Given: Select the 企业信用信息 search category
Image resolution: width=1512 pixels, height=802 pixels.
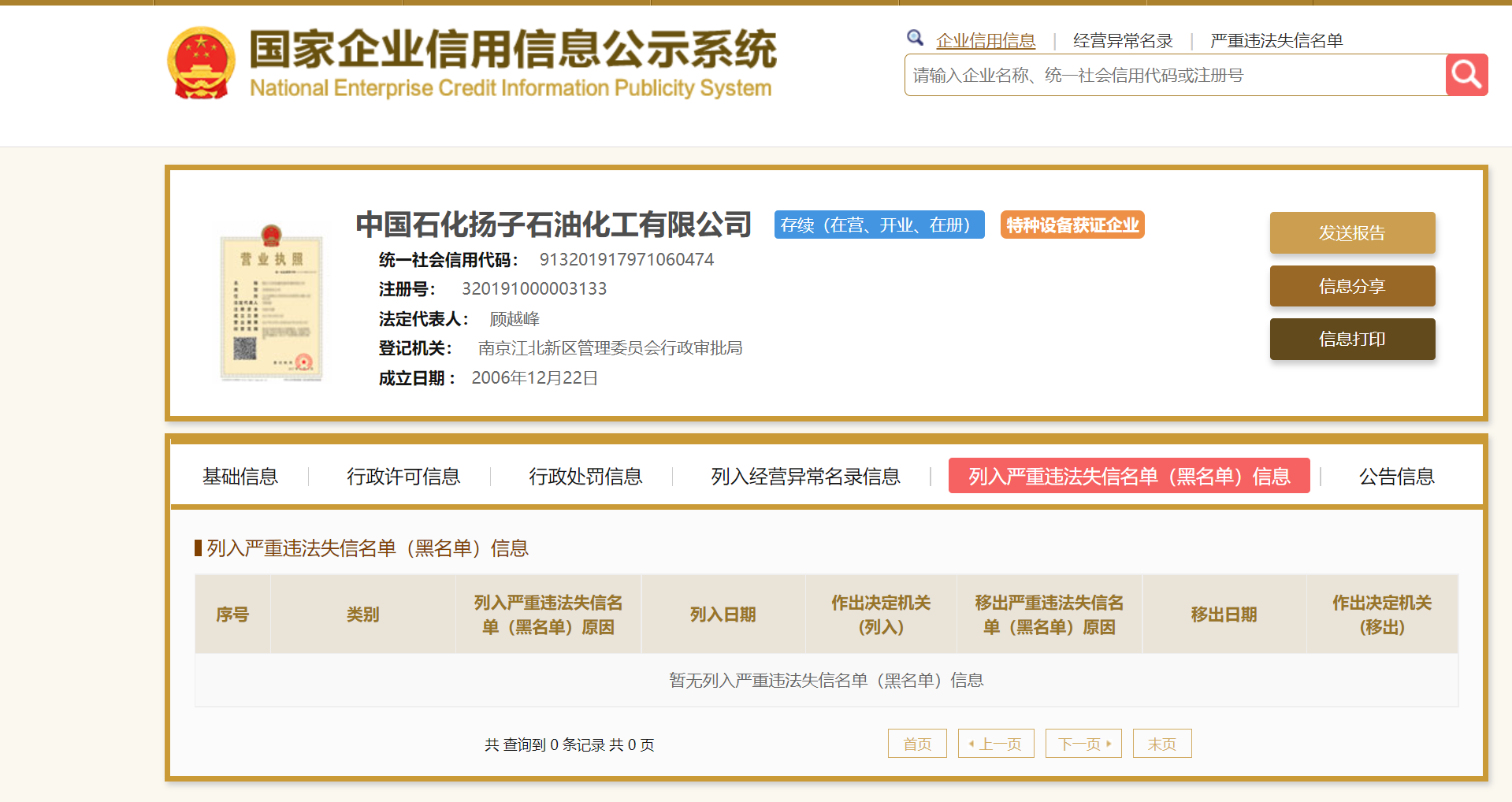Looking at the screenshot, I should (986, 41).
